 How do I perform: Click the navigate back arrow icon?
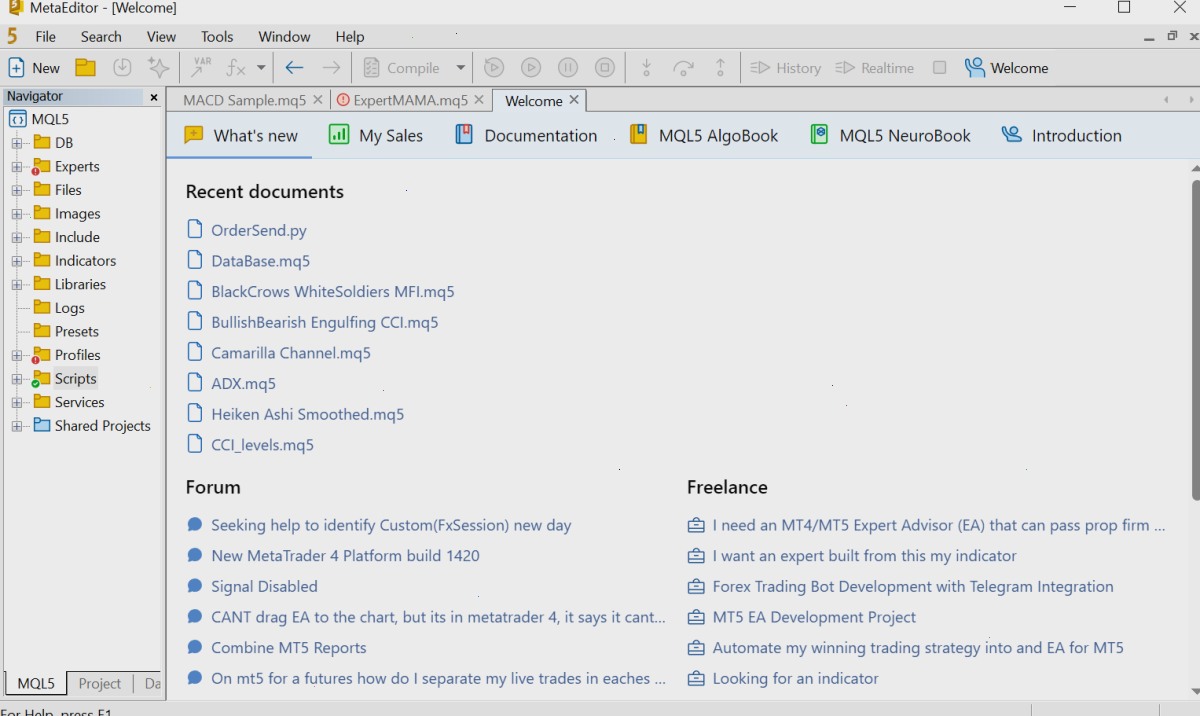click(294, 68)
